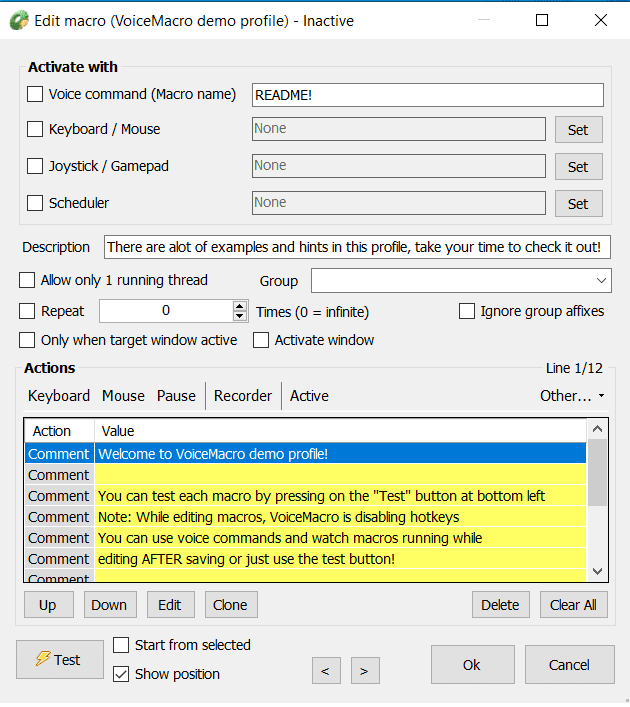630x707 pixels.
Task: Enable Joystick / Gamepad activation
Action: (35, 166)
